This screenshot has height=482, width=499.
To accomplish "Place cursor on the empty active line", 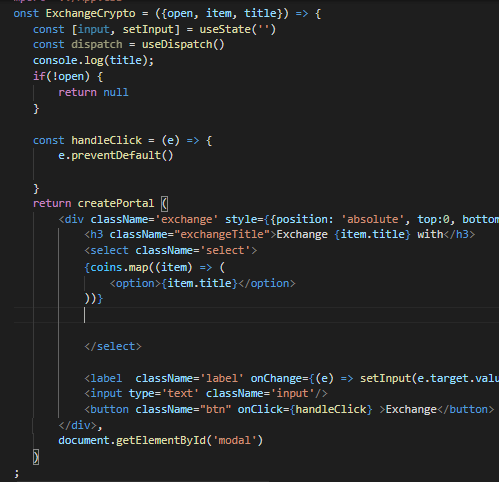I will click(x=257, y=315).
